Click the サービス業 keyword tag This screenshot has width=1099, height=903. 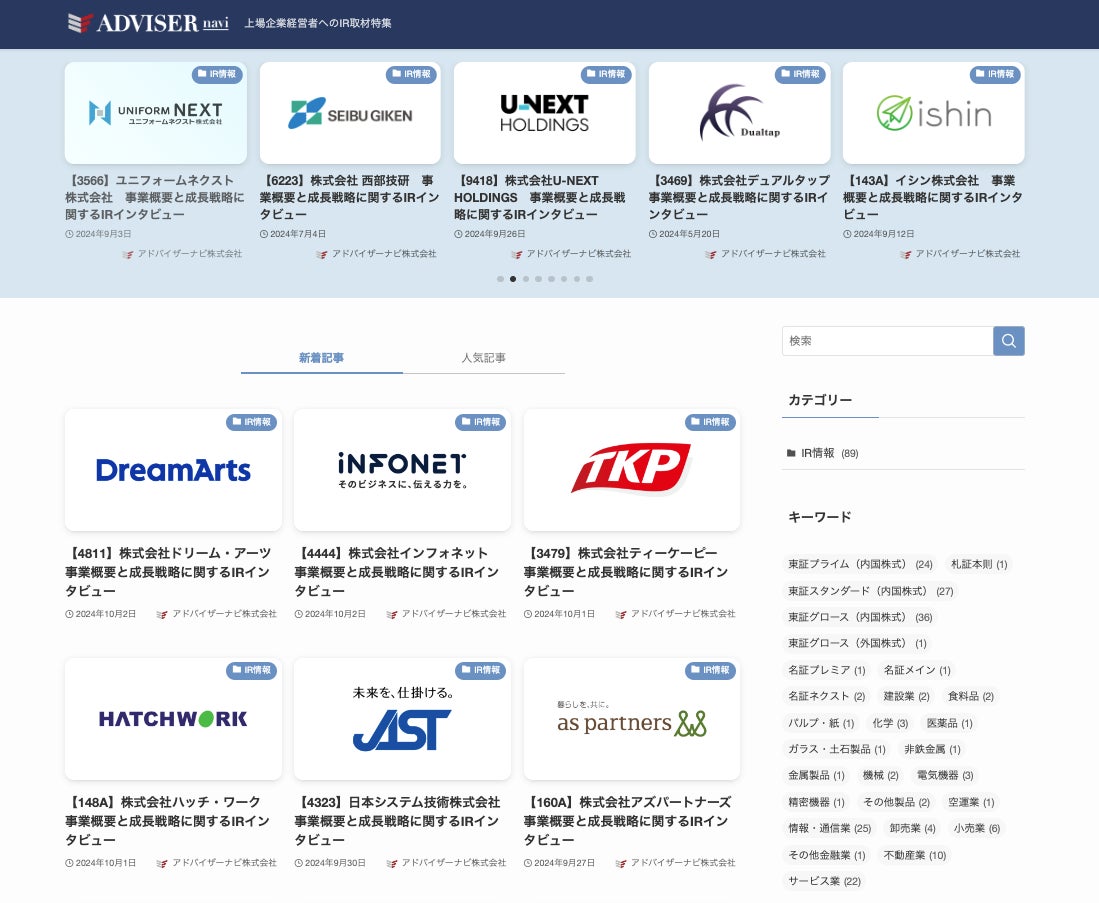(x=824, y=881)
